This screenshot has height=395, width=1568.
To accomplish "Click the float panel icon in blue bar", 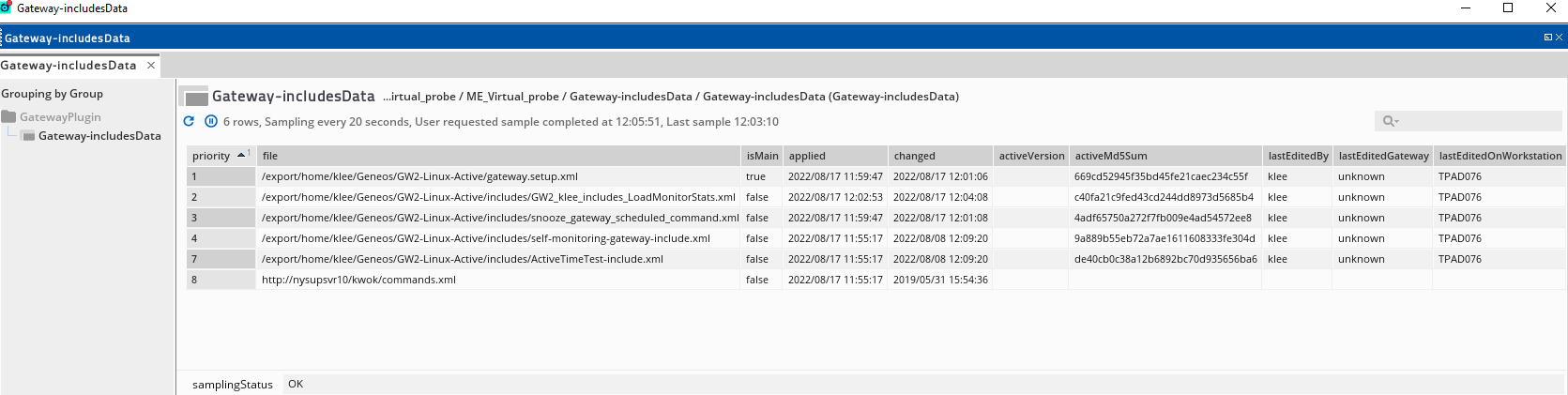I will tap(1547, 38).
